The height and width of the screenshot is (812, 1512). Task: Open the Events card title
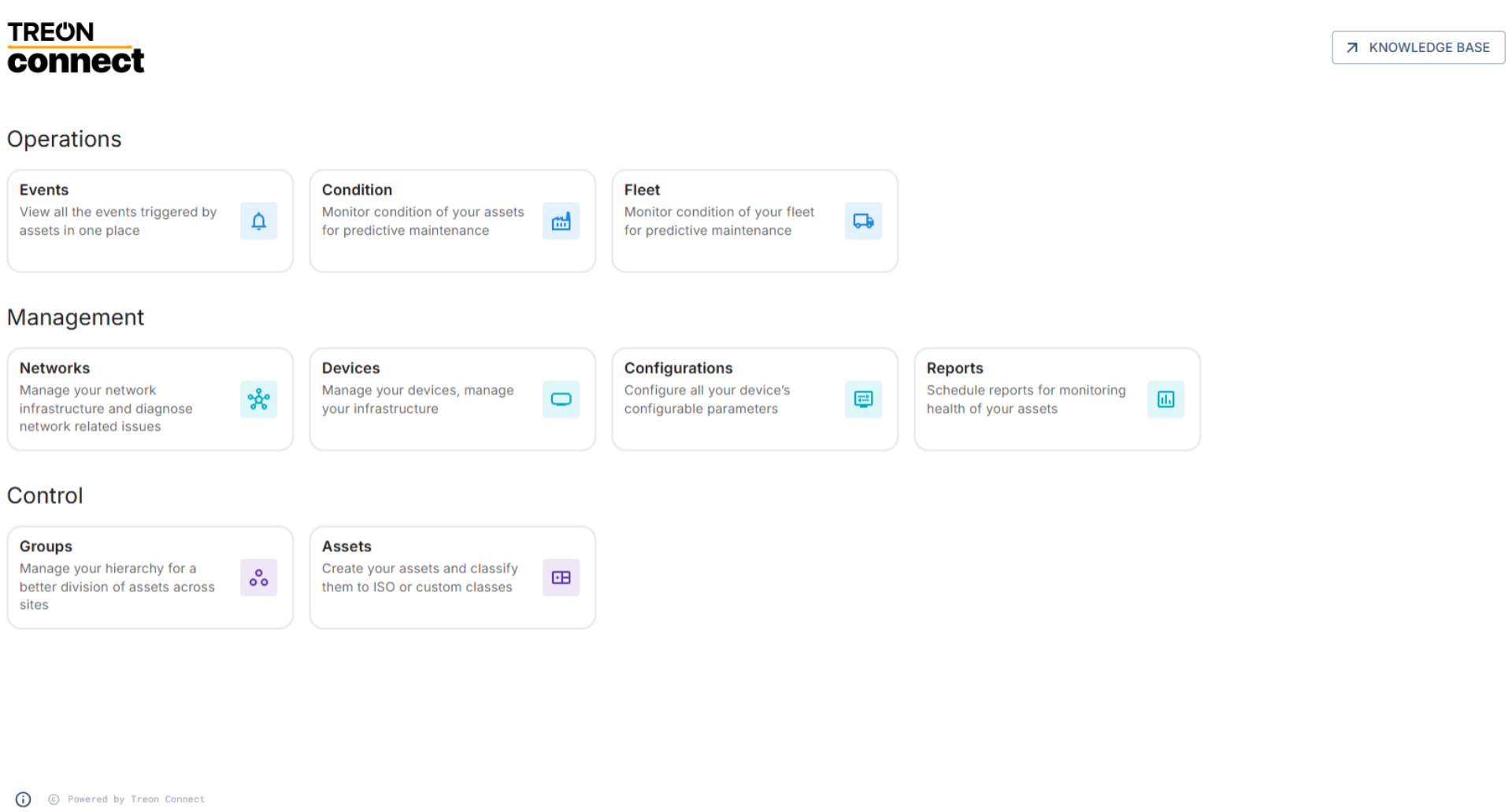[x=44, y=190]
